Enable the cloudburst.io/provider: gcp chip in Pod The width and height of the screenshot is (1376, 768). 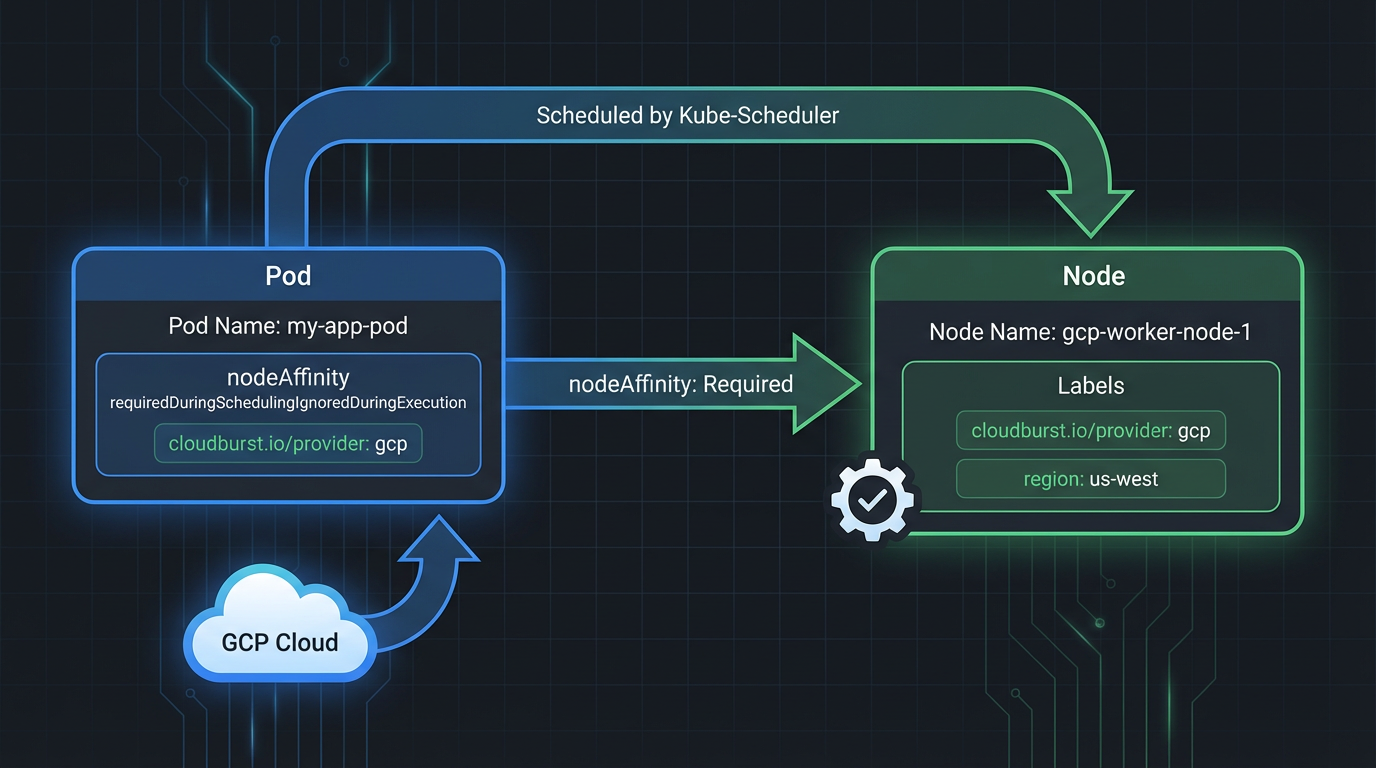click(287, 443)
